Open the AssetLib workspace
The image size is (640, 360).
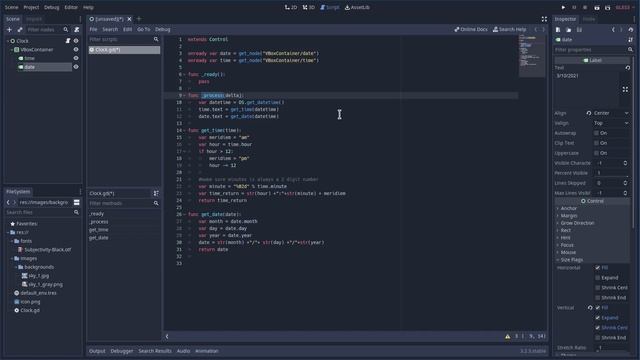[357, 7]
